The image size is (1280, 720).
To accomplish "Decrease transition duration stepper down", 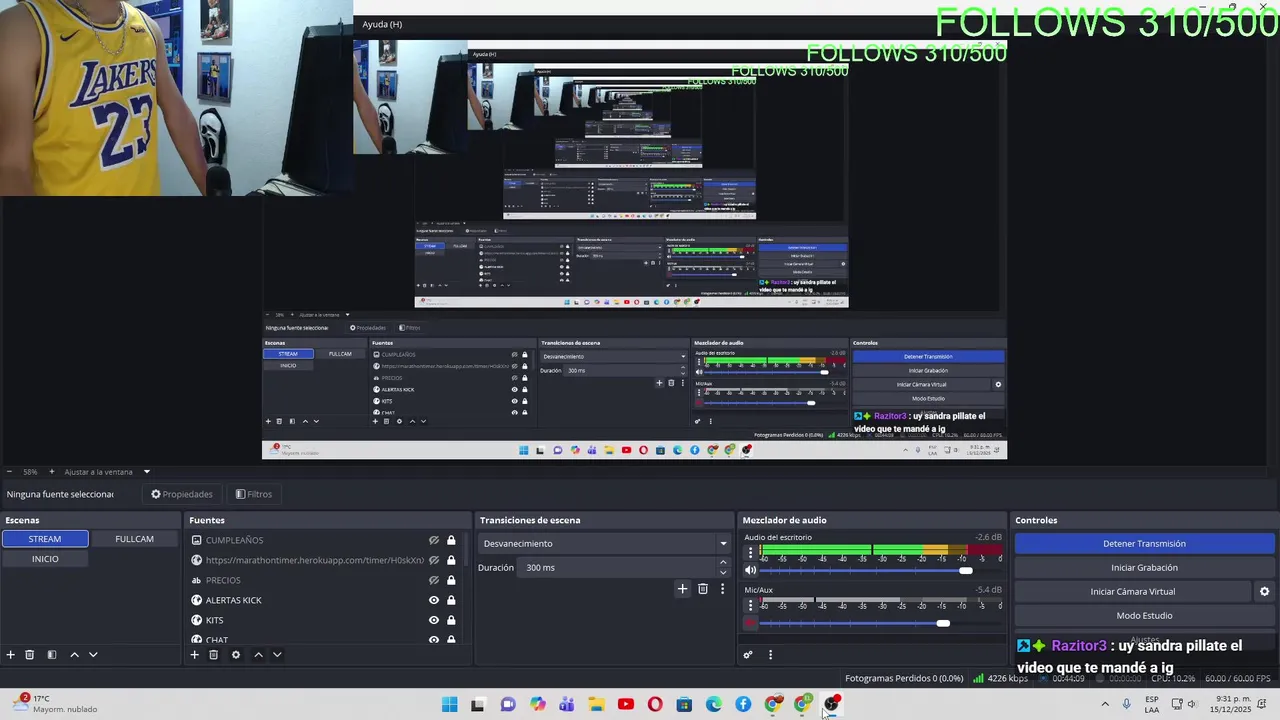I will click(723, 572).
